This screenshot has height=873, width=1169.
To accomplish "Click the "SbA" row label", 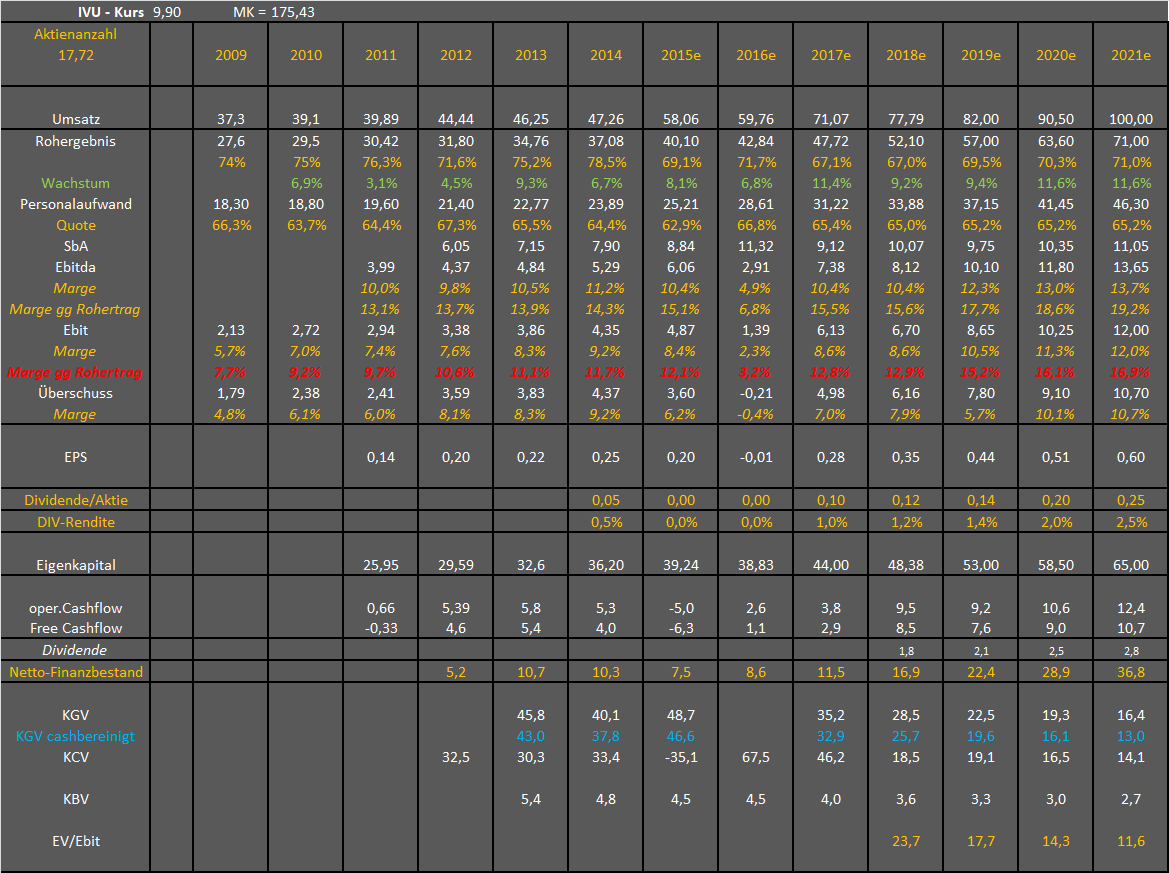I will pyautogui.click(x=75, y=245).
